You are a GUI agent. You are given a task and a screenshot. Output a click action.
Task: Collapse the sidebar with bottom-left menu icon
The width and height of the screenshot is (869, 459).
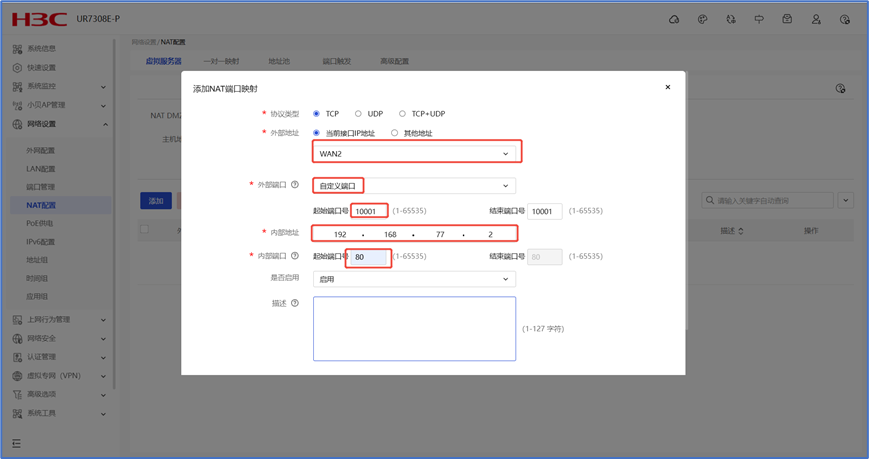[x=16, y=443]
